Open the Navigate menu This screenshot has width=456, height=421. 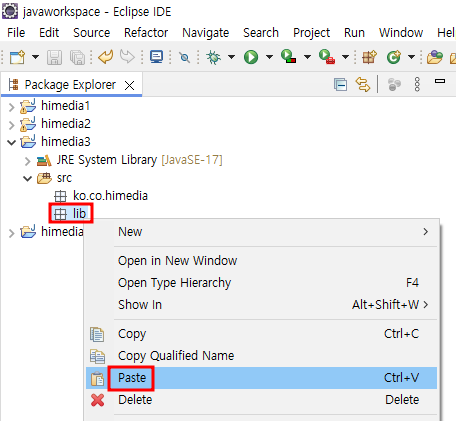(x=206, y=33)
